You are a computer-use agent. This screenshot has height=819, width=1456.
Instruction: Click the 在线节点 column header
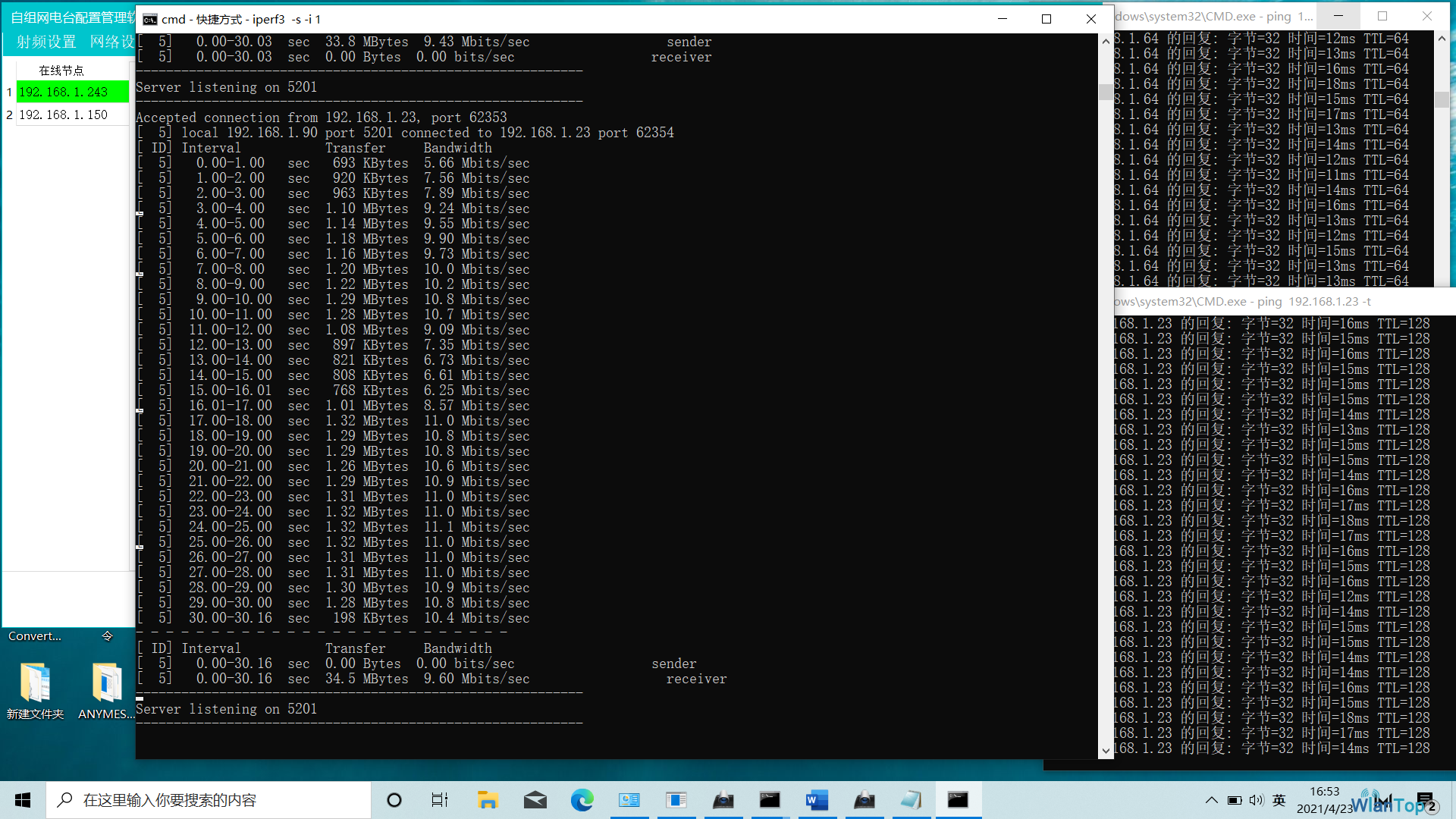(61, 70)
